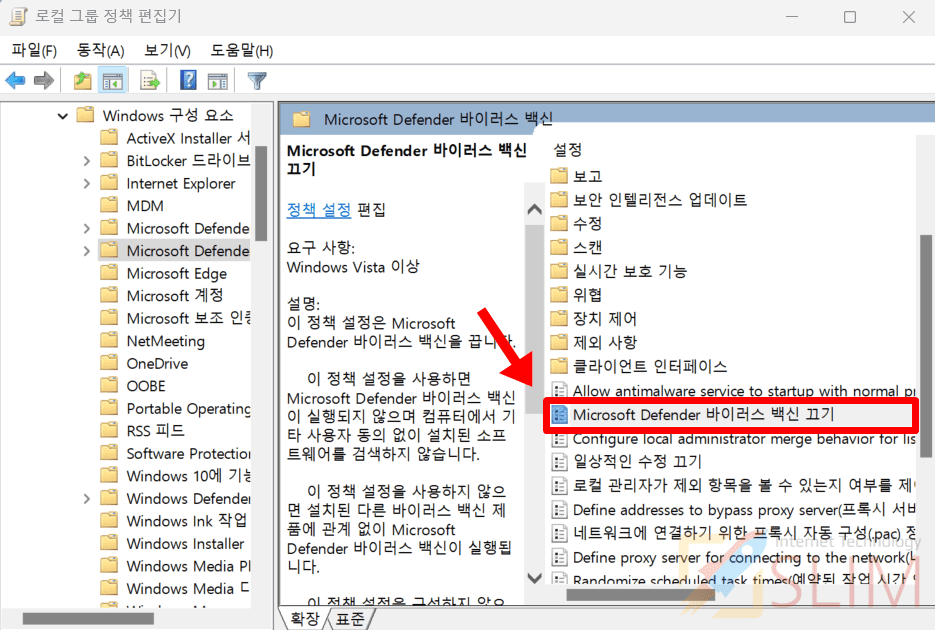The height and width of the screenshot is (630, 935).
Task: Click description pane scroll down arrow
Action: coord(534,578)
